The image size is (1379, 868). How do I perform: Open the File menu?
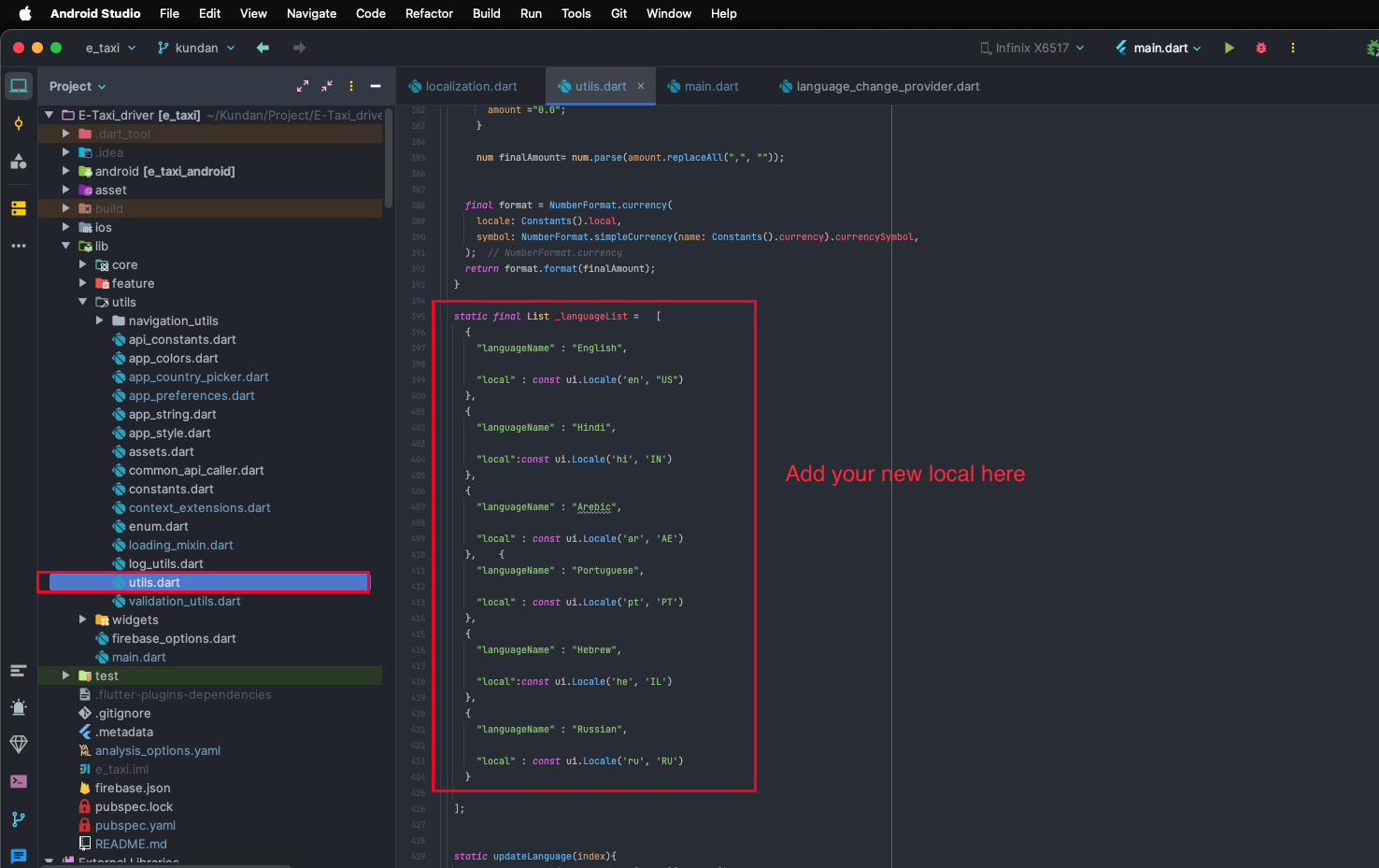[169, 13]
